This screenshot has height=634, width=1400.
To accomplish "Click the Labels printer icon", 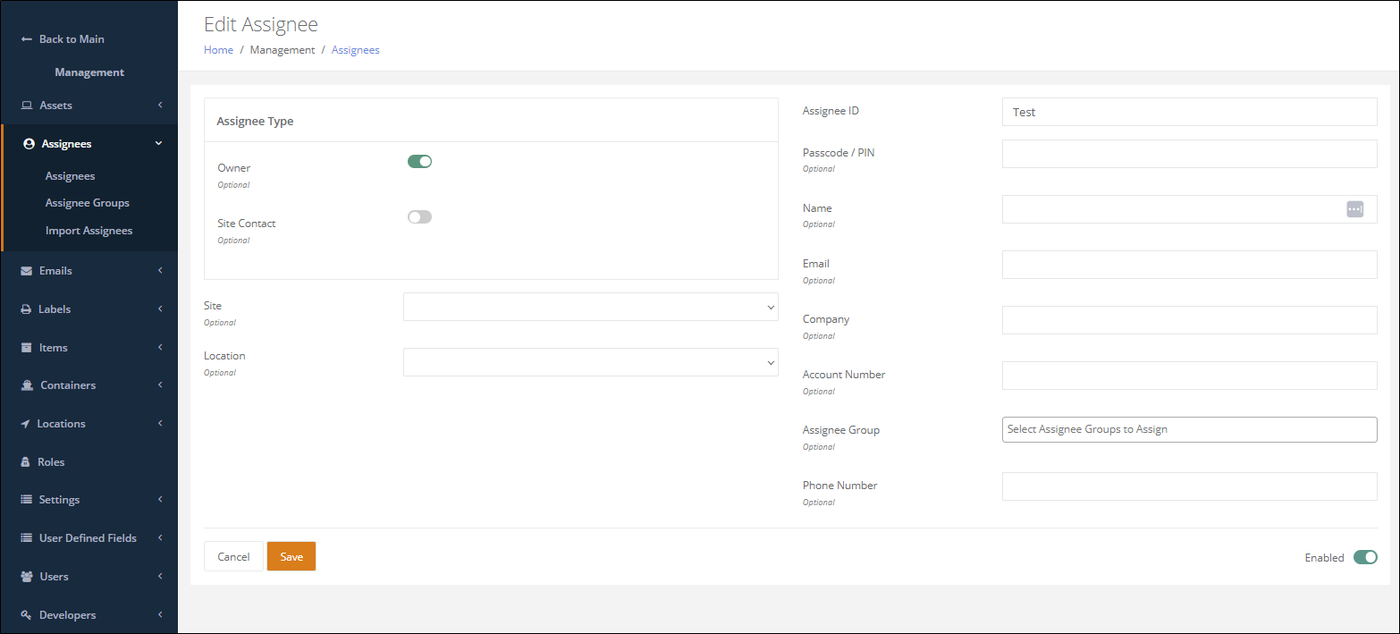I will 27,310.
